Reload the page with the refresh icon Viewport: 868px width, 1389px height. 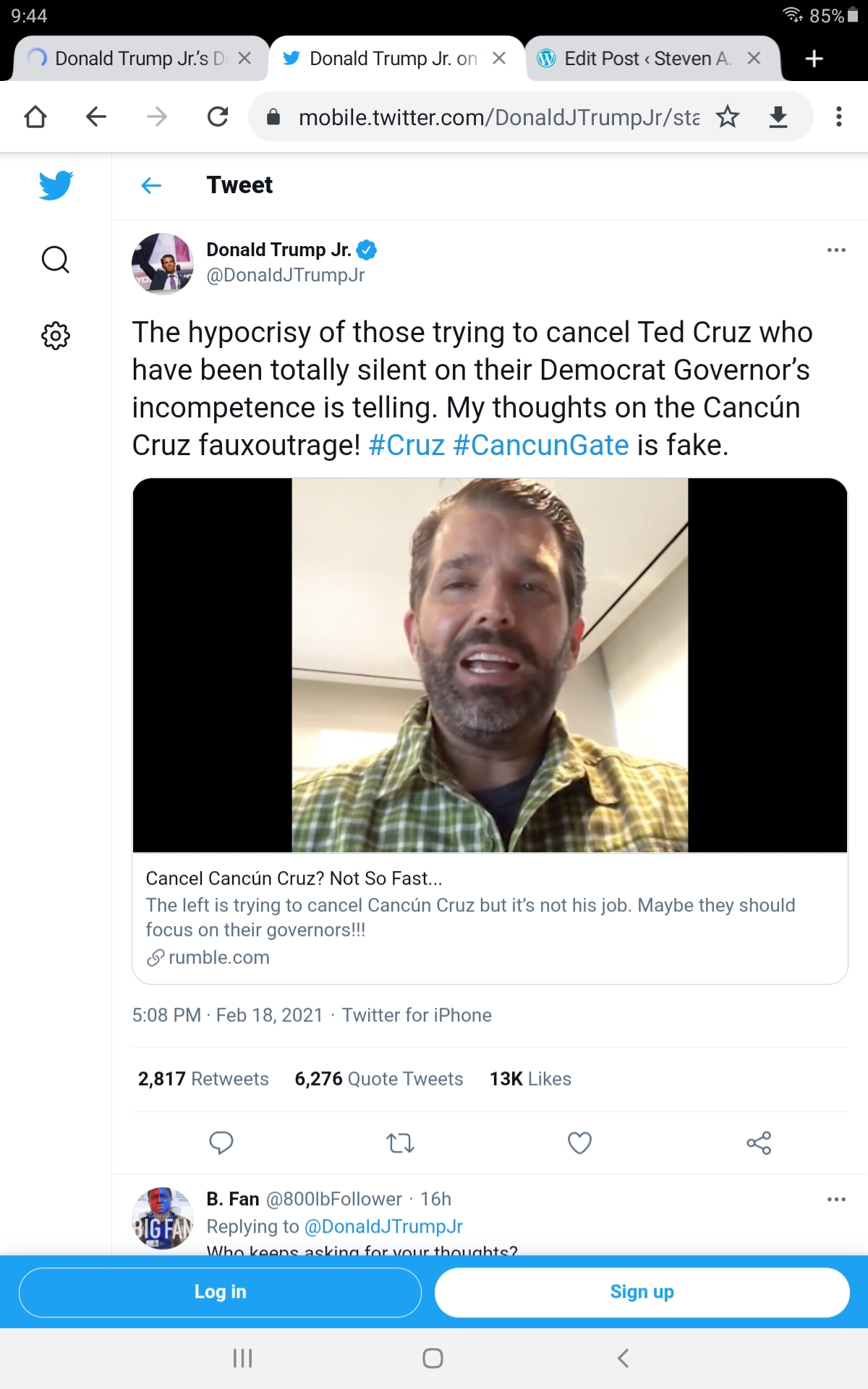pos(218,116)
